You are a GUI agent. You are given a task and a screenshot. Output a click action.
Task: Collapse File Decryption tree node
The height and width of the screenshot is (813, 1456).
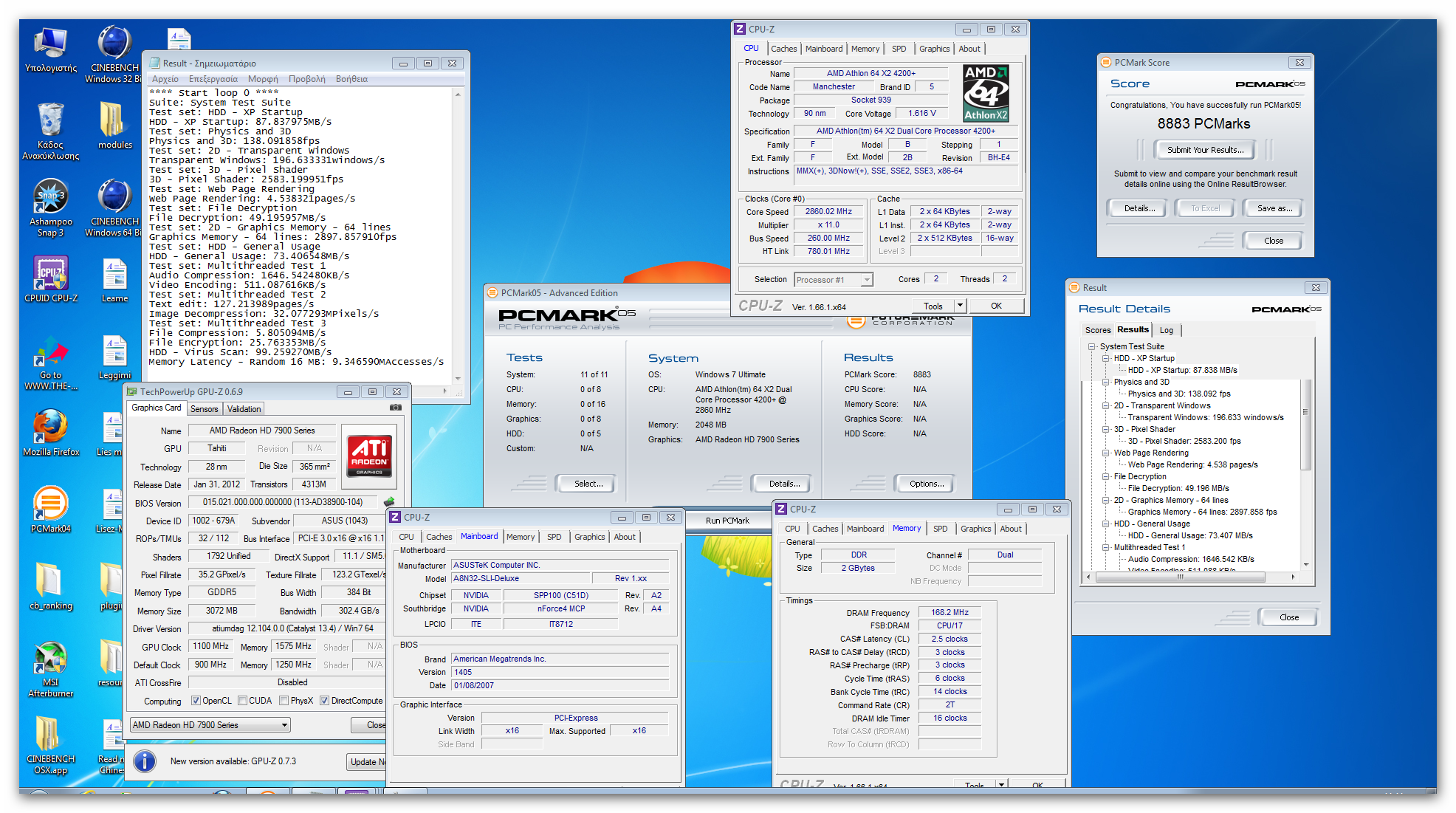pos(1106,476)
